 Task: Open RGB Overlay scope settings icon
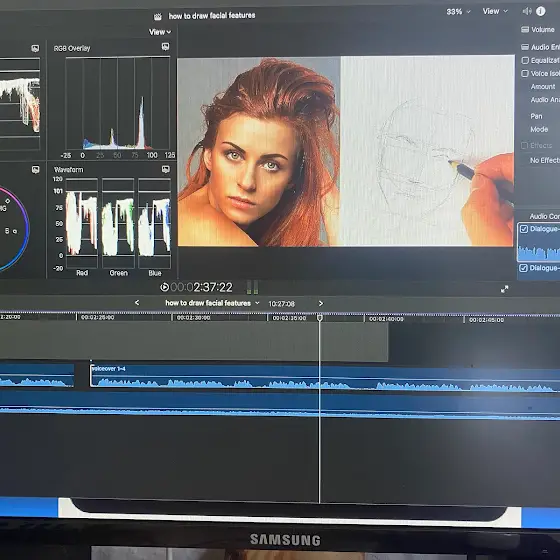click(165, 46)
